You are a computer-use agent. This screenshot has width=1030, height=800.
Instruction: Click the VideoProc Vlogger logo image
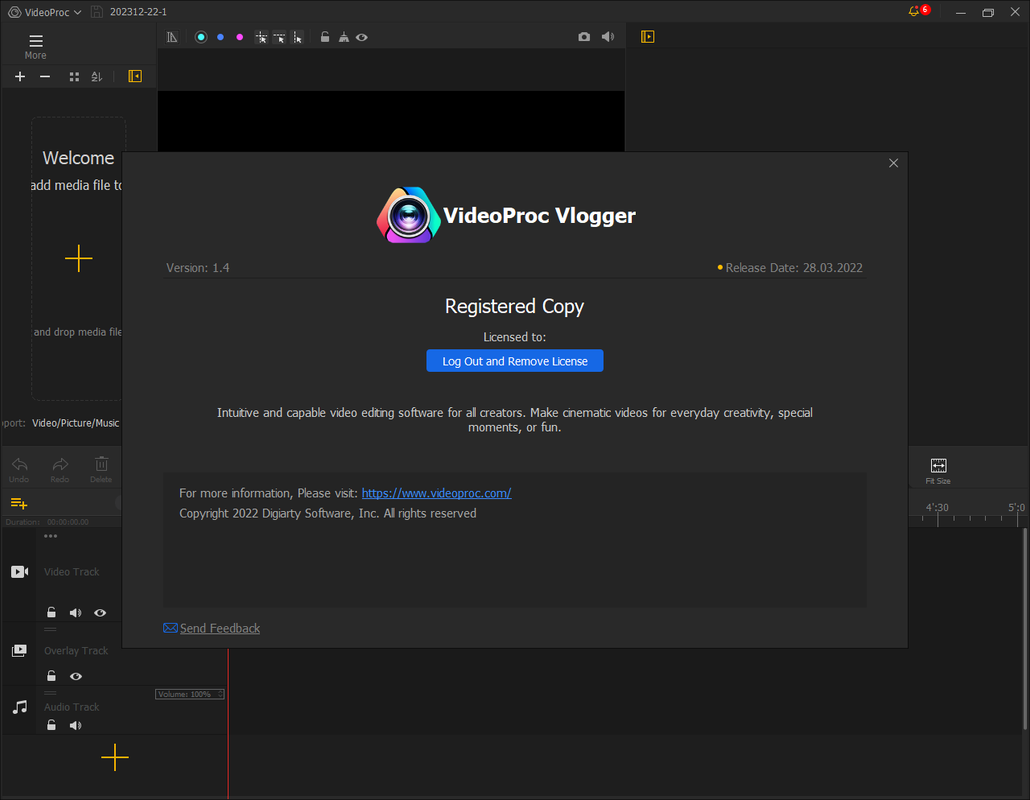(x=409, y=215)
